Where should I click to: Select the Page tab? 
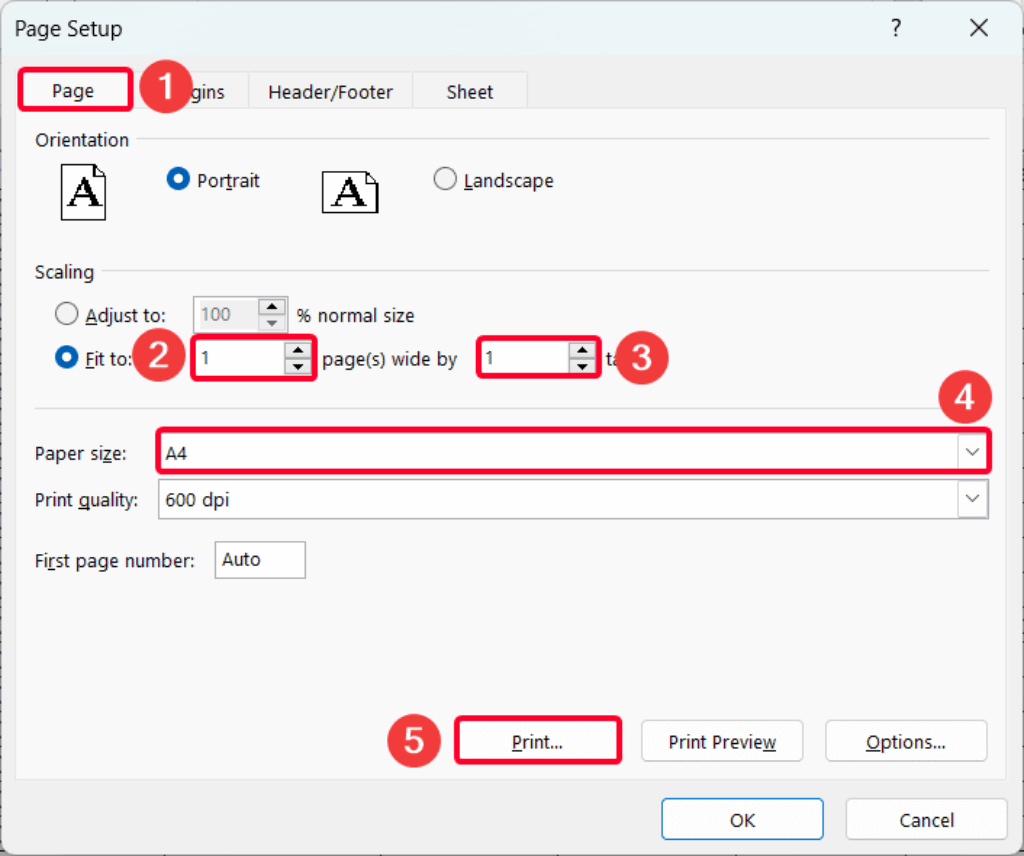[x=74, y=91]
